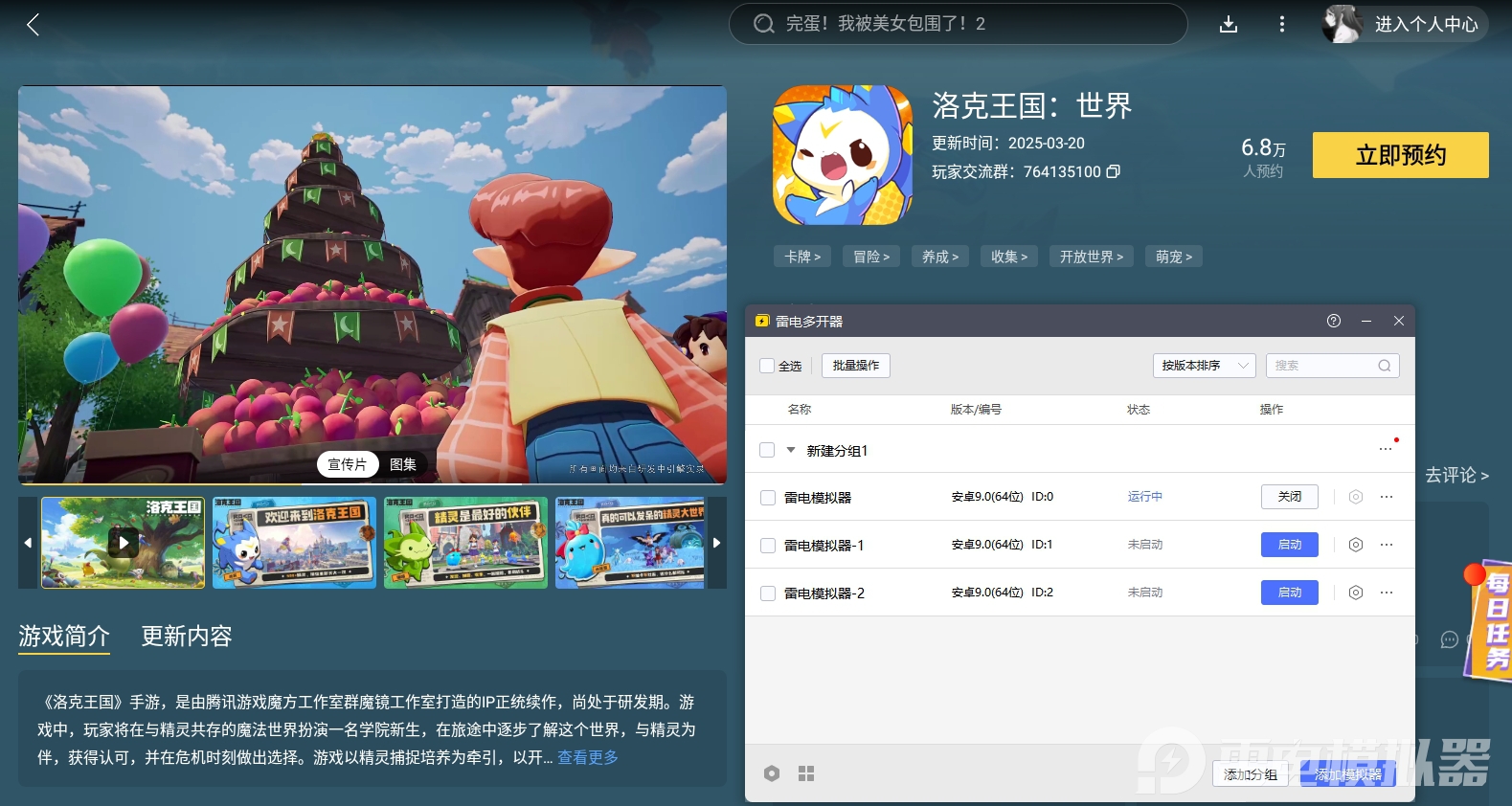
Task: Click the search icon in 雷电多开器
Action: coord(1385,366)
